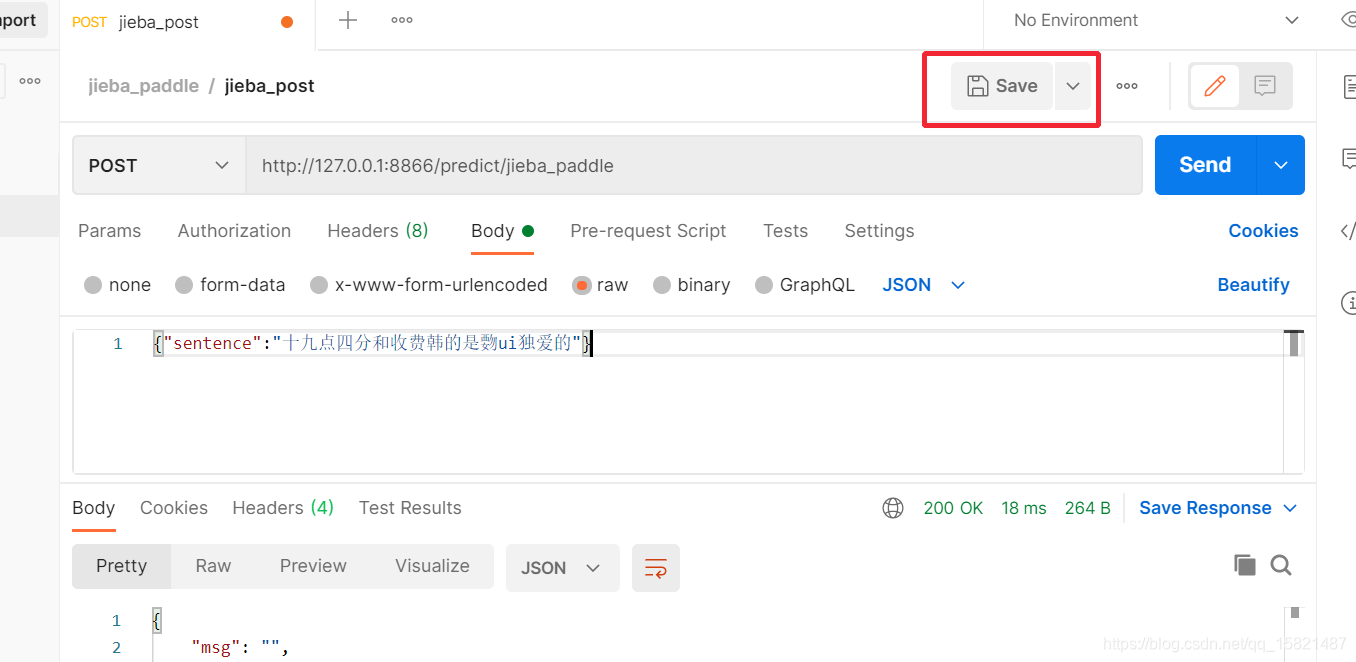The image size is (1356, 662).
Task: Click the Beautify link
Action: (x=1253, y=285)
